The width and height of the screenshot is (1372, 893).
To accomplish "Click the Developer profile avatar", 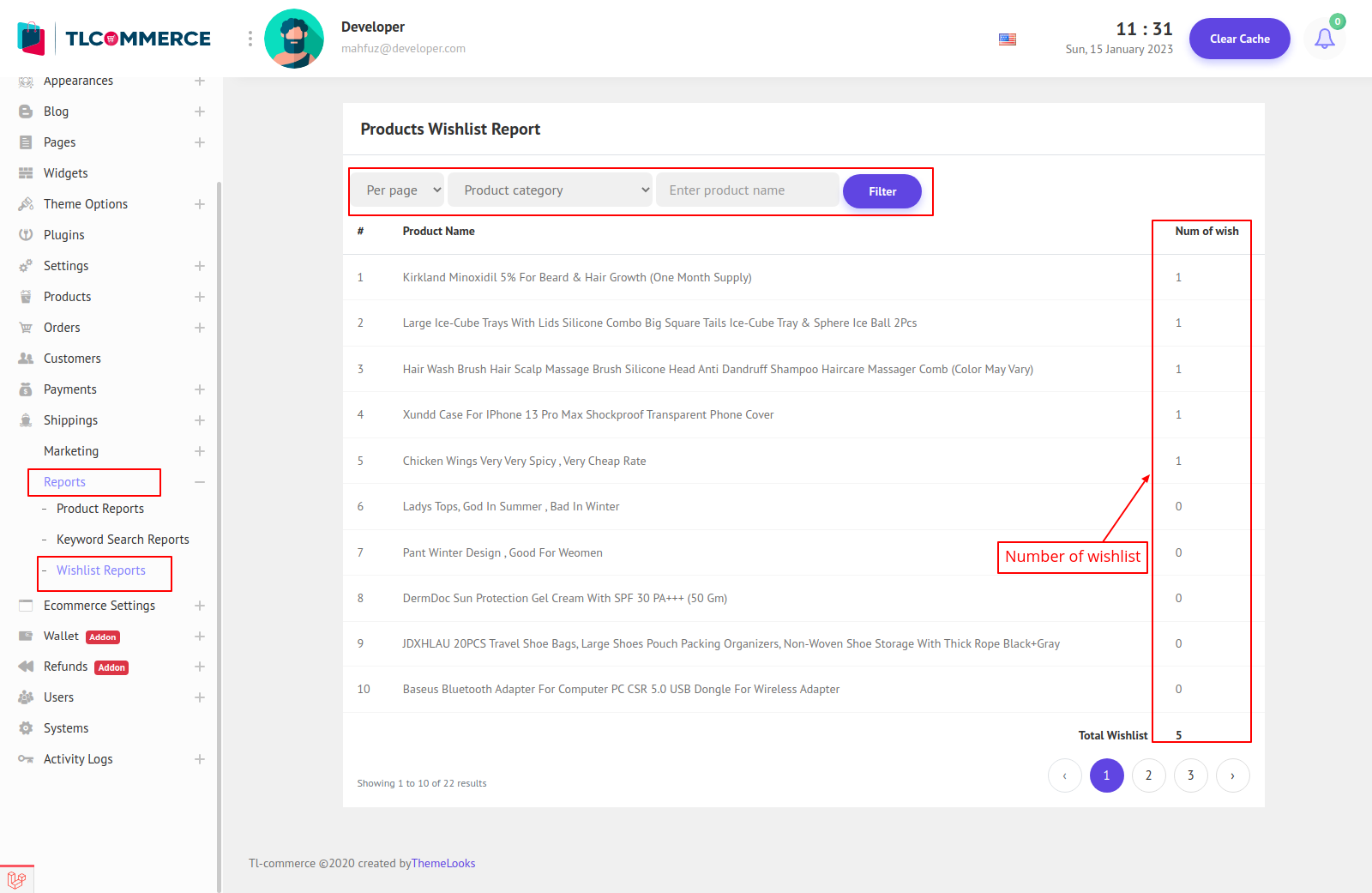I will (294, 39).
